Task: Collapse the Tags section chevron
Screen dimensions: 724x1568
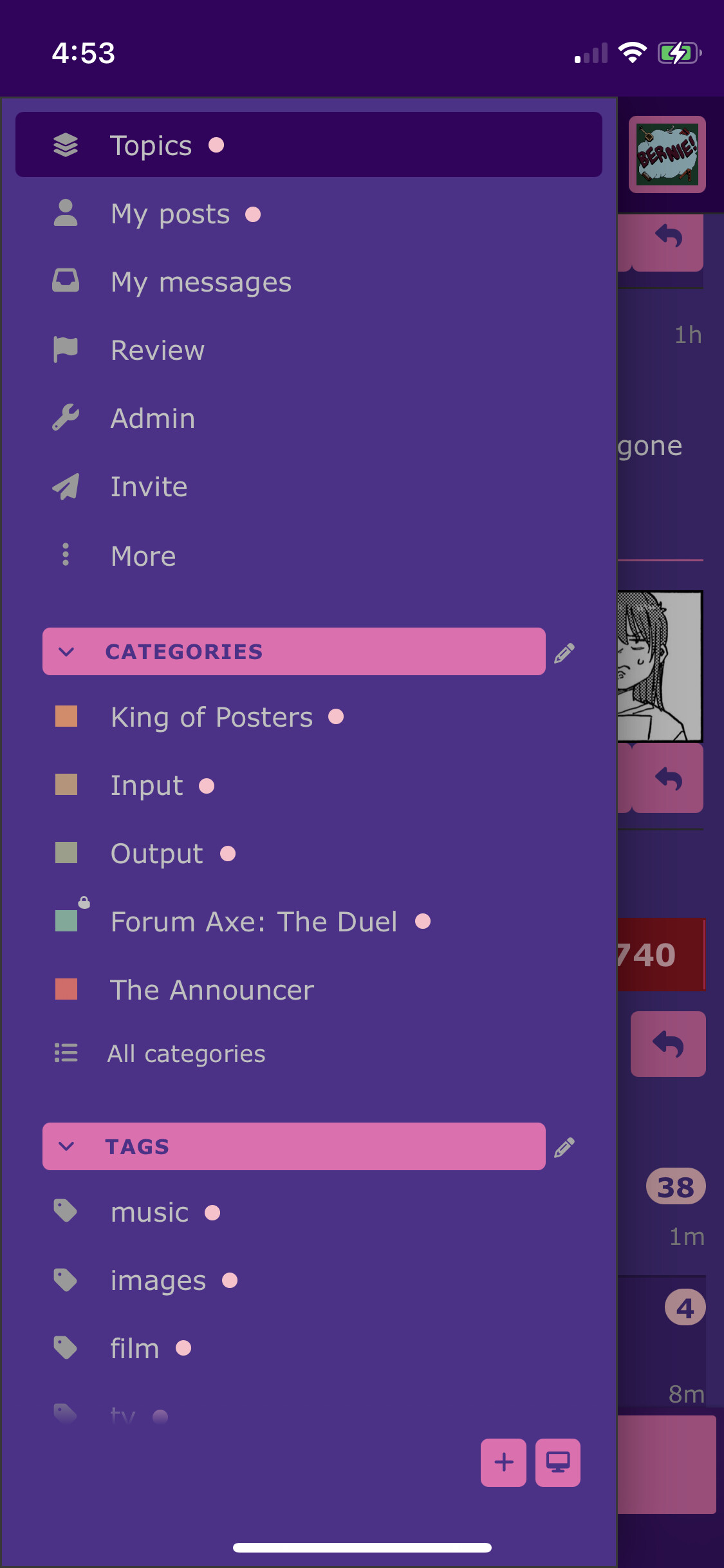Action: pyautogui.click(x=66, y=1146)
